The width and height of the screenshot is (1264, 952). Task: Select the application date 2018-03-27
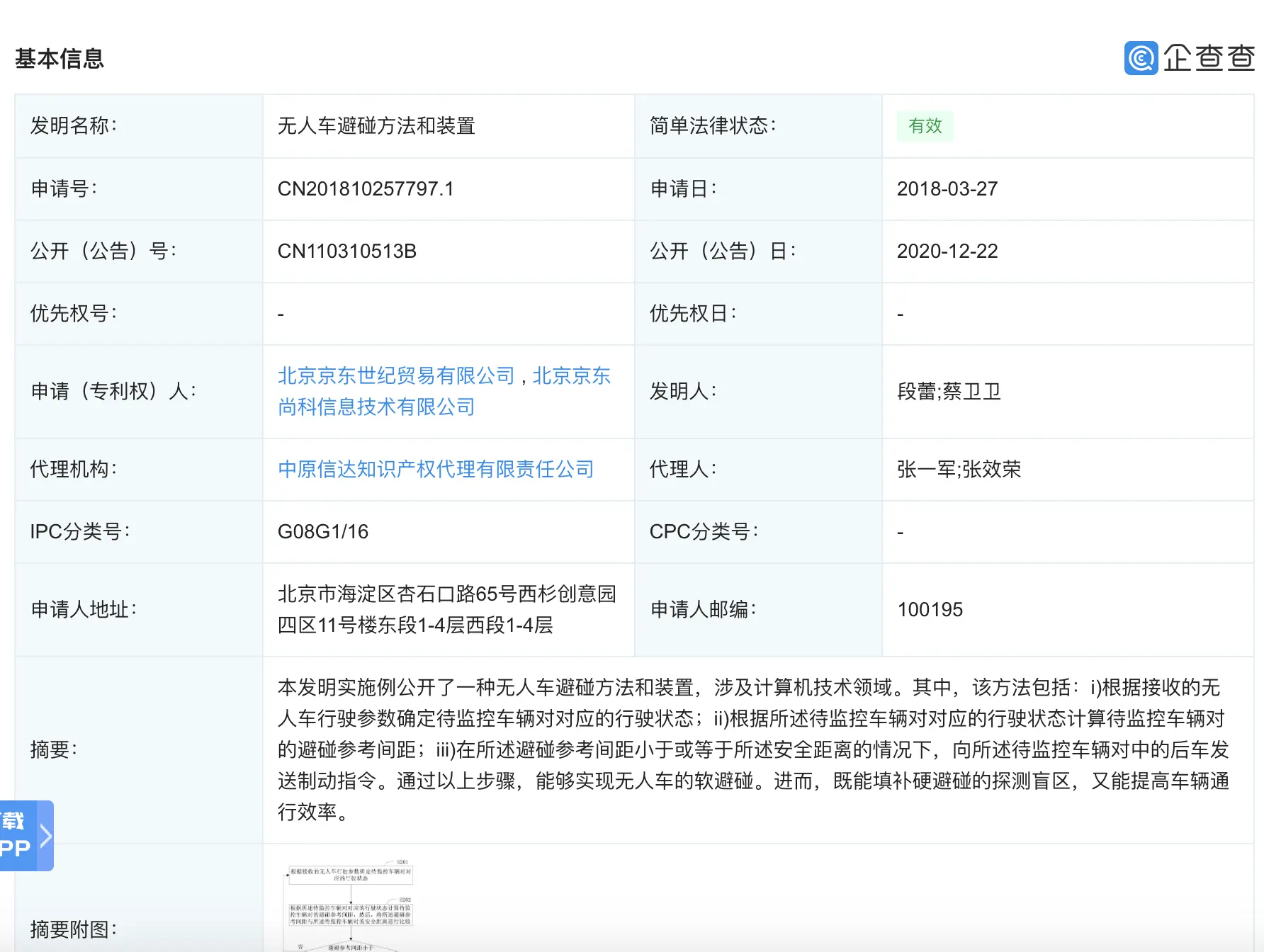(947, 189)
